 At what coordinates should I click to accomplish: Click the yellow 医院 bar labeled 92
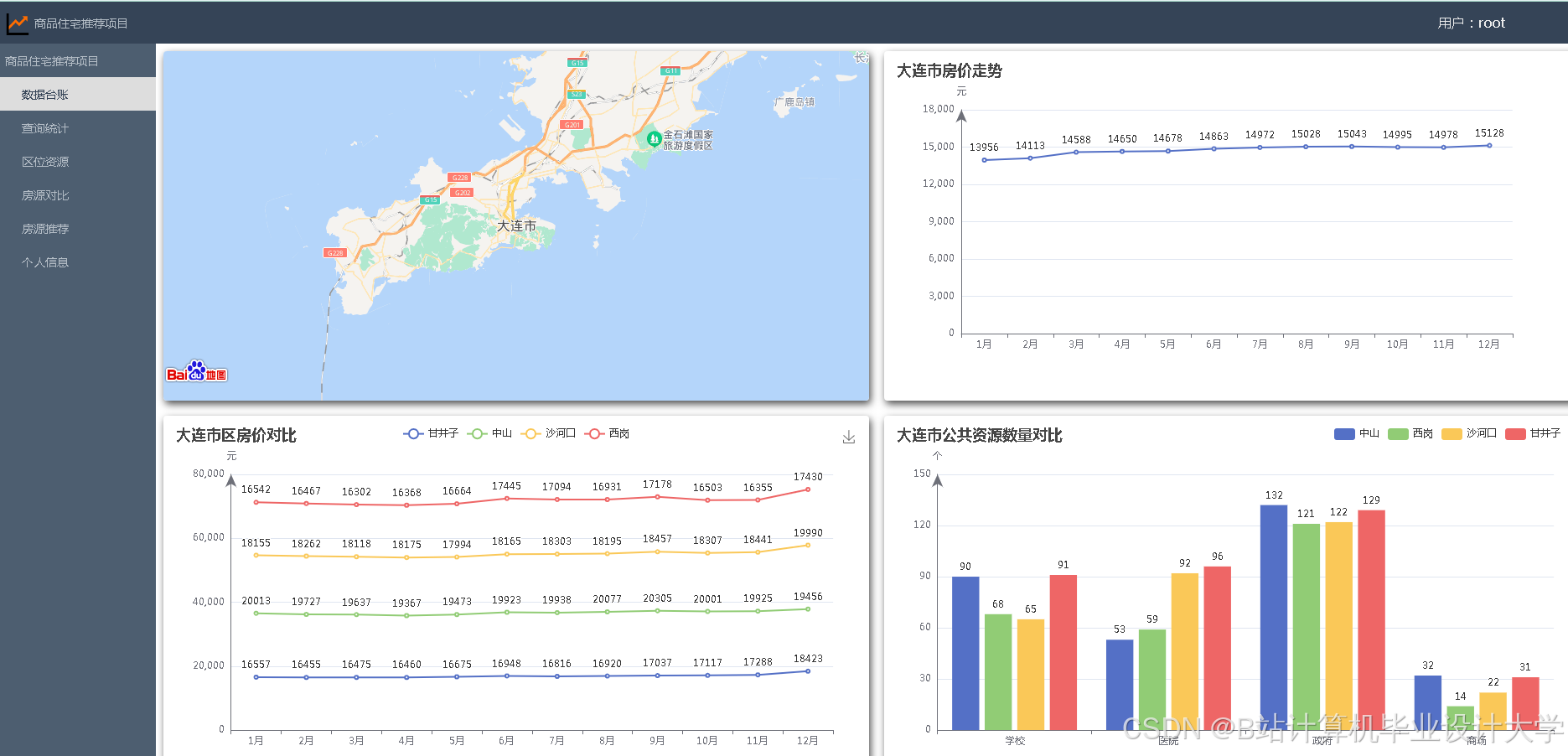point(1185,652)
